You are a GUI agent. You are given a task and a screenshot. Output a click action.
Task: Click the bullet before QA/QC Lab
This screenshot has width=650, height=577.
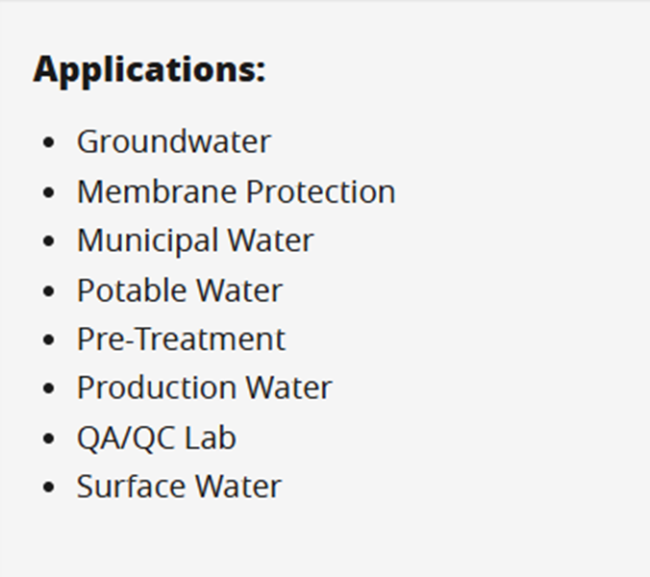49,439
